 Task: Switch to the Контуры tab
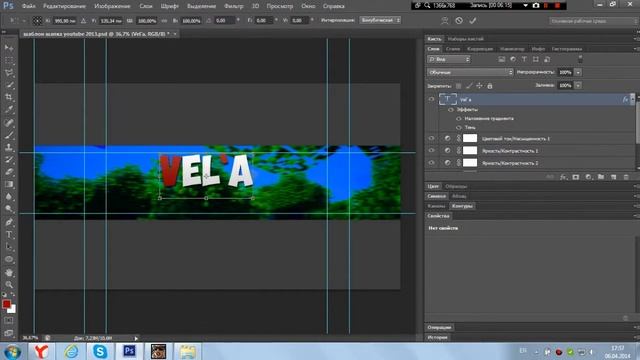point(462,206)
